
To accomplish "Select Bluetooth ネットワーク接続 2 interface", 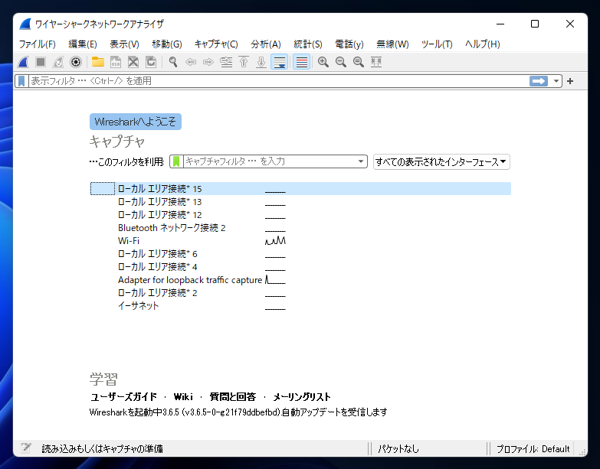I will click(300, 228).
